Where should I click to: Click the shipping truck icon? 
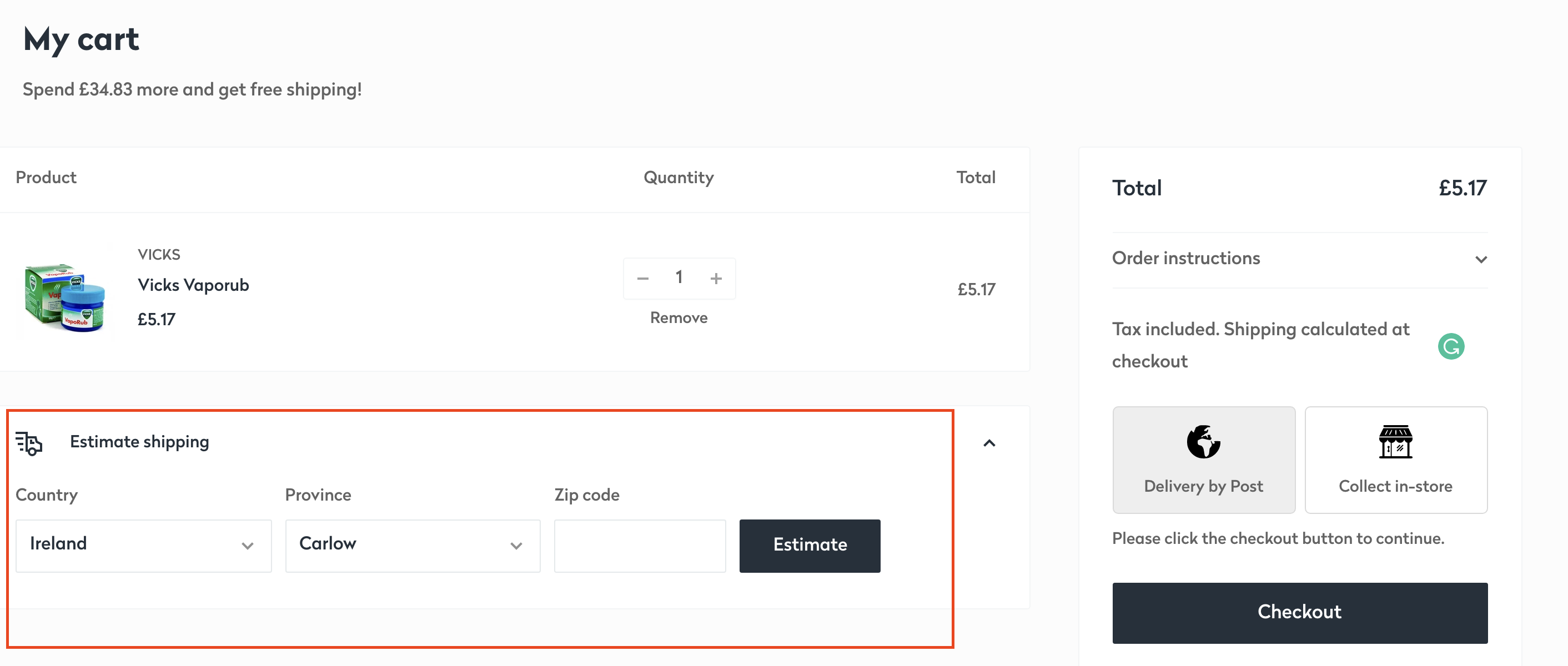point(29,443)
